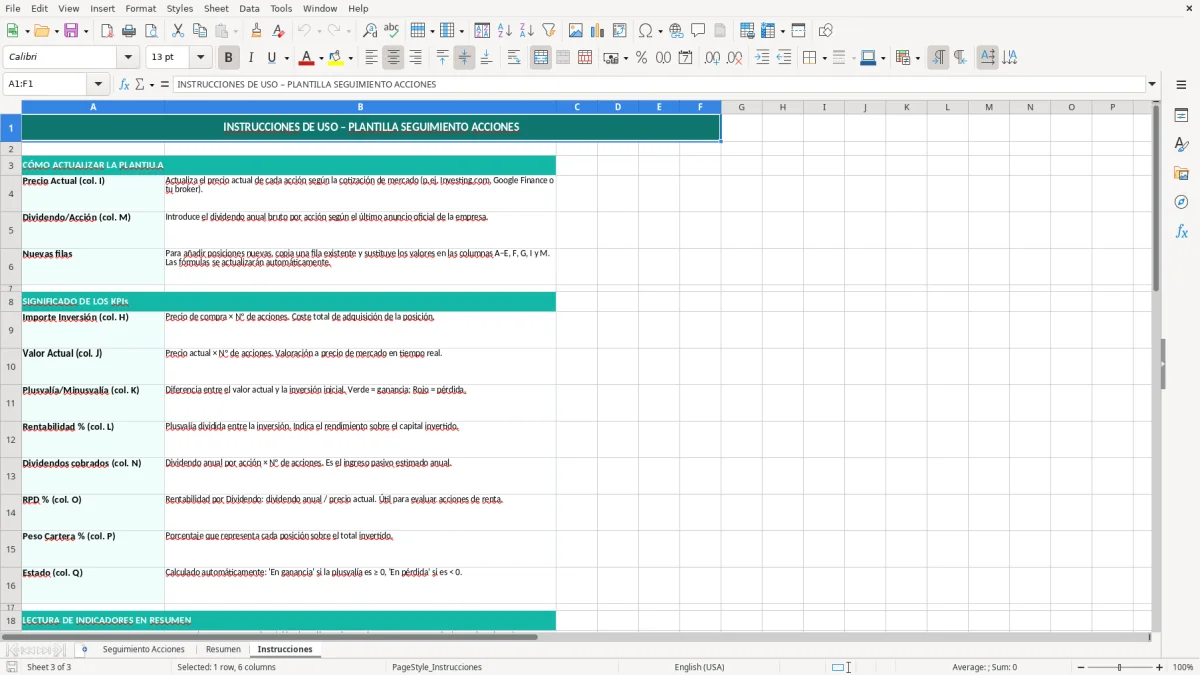Toggle Italic formatting
The image size is (1200, 675).
tap(251, 58)
